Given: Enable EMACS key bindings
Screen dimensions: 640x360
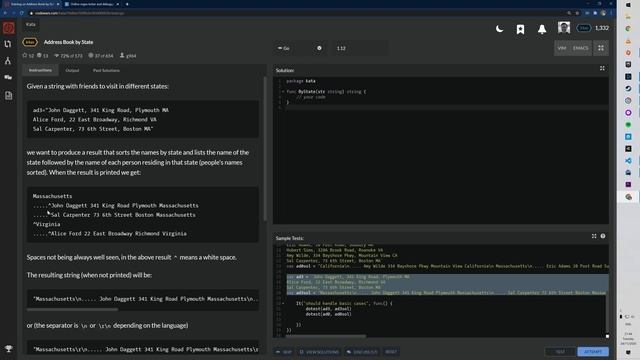Looking at the screenshot, I should click(x=580, y=48).
